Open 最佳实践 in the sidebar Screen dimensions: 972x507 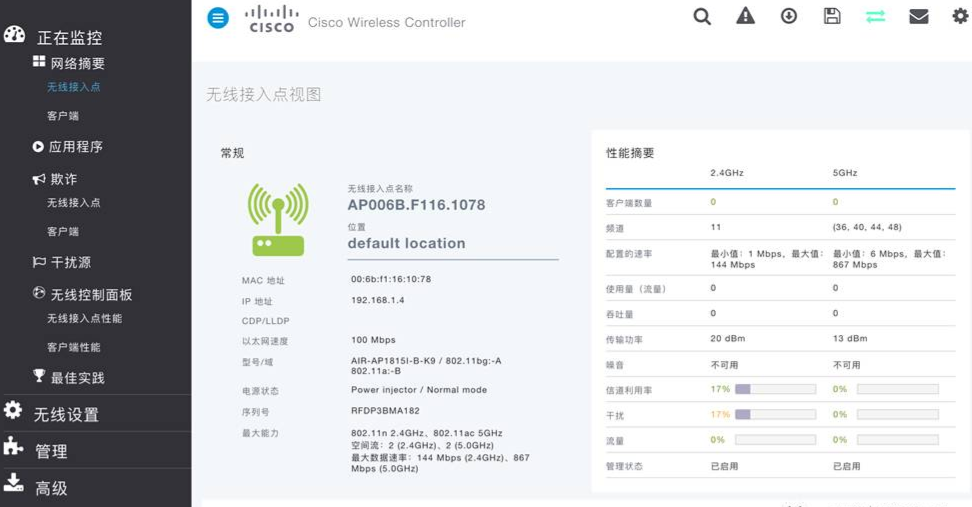[x=77, y=378]
